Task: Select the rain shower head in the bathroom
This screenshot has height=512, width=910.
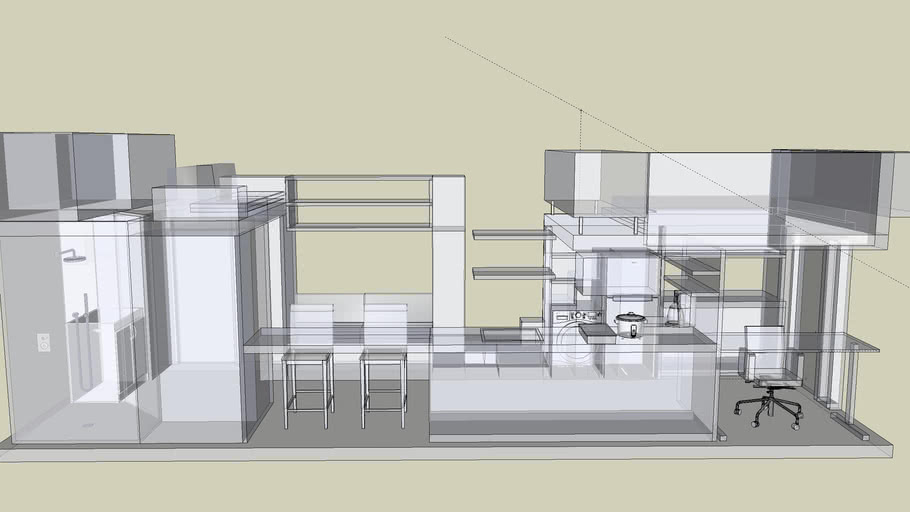Action: pyautogui.click(x=72, y=257)
